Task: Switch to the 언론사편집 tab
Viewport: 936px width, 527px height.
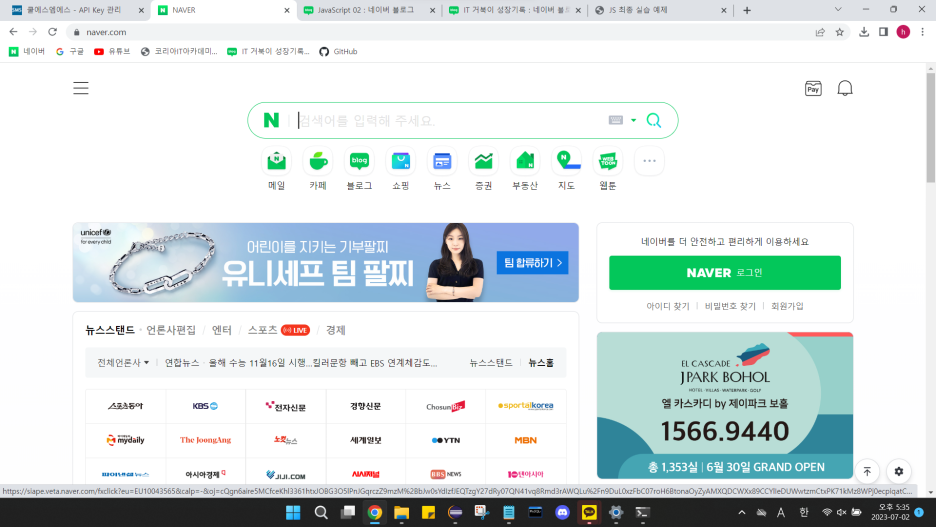Action: [171, 330]
